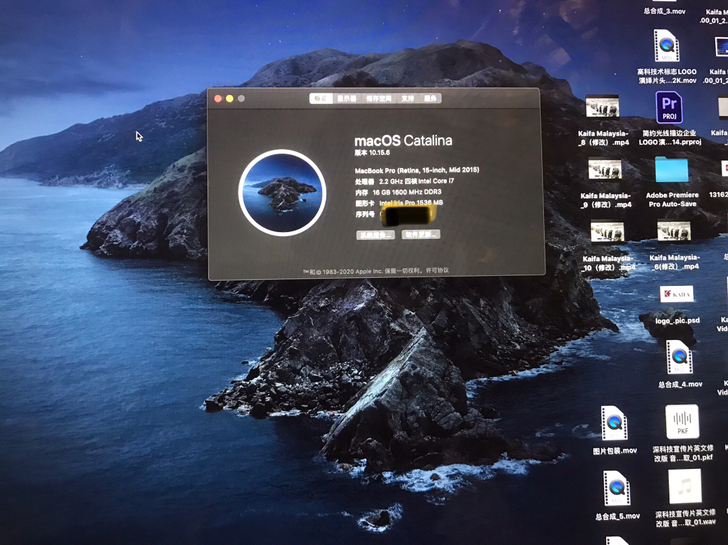This screenshot has height=545, width=728.
Task: Select the Adobe Premiere Pro Auto-Save folder
Action: point(671,170)
